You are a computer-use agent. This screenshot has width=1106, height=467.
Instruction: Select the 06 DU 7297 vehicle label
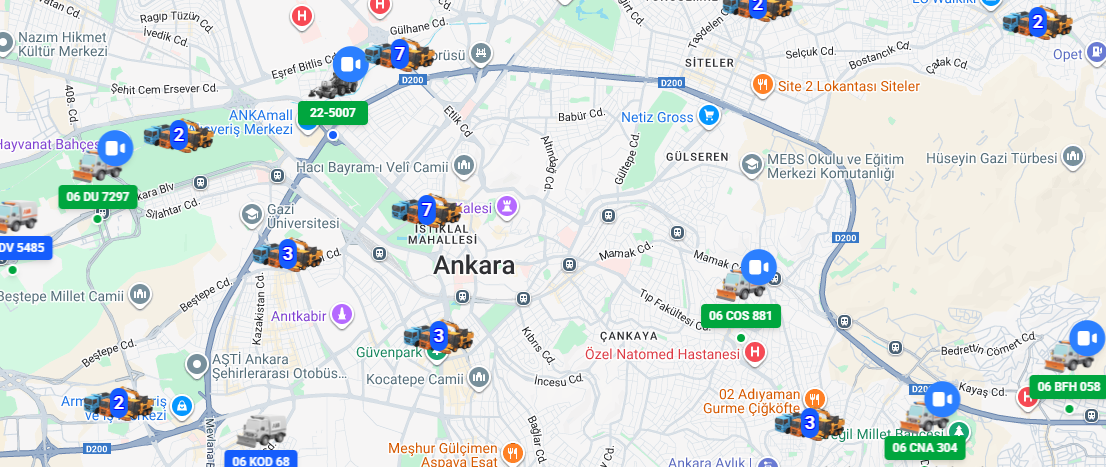98,196
